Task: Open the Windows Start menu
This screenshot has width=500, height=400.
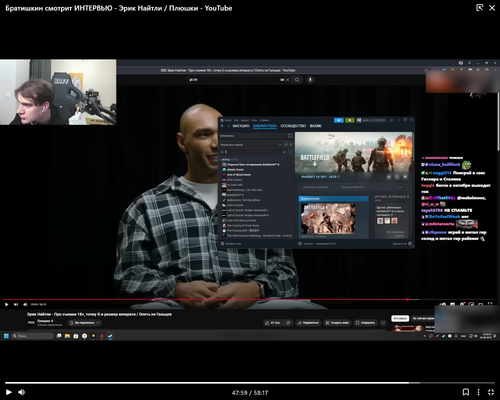Action: click(6, 336)
